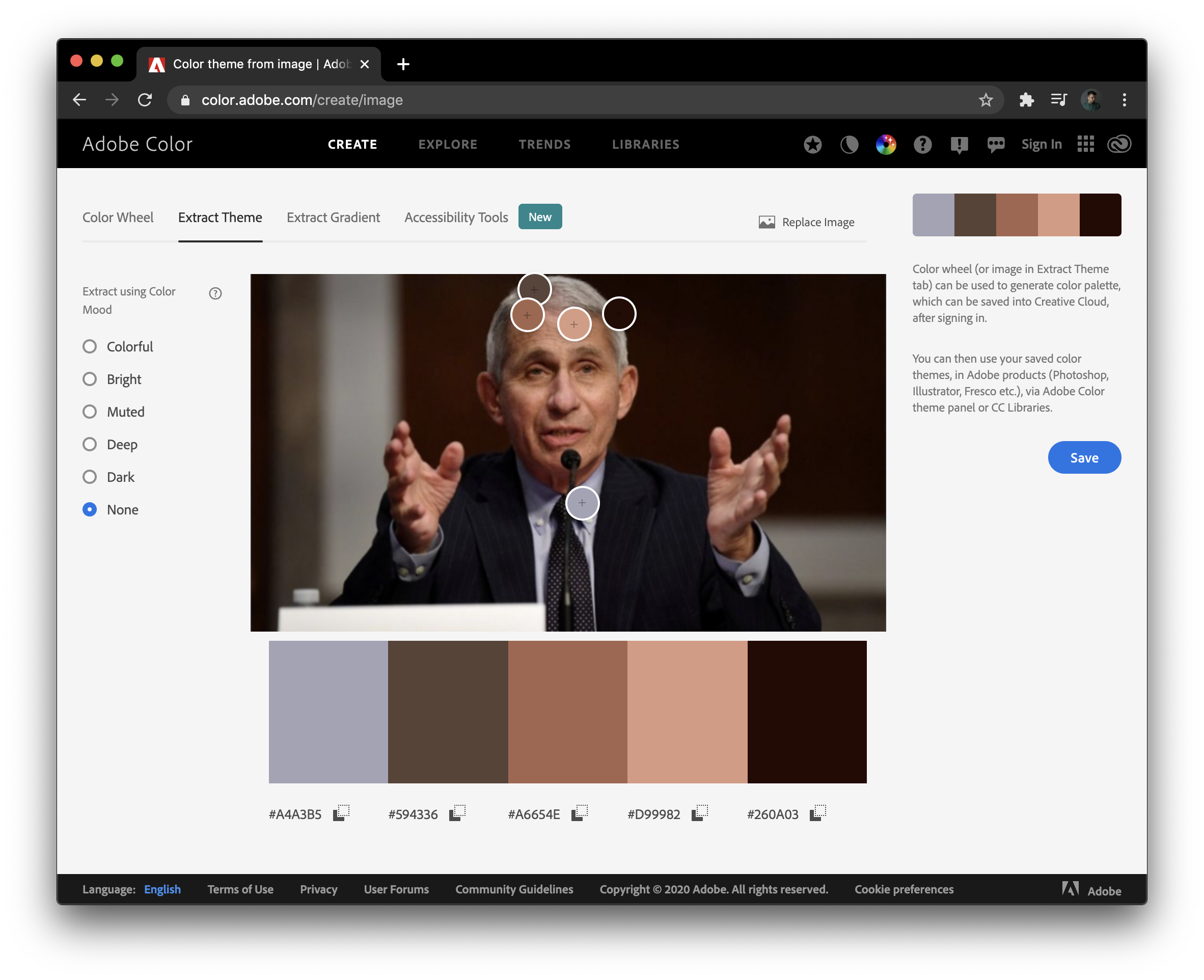Open help question mark icon in header
The height and width of the screenshot is (980, 1204).
(x=922, y=145)
